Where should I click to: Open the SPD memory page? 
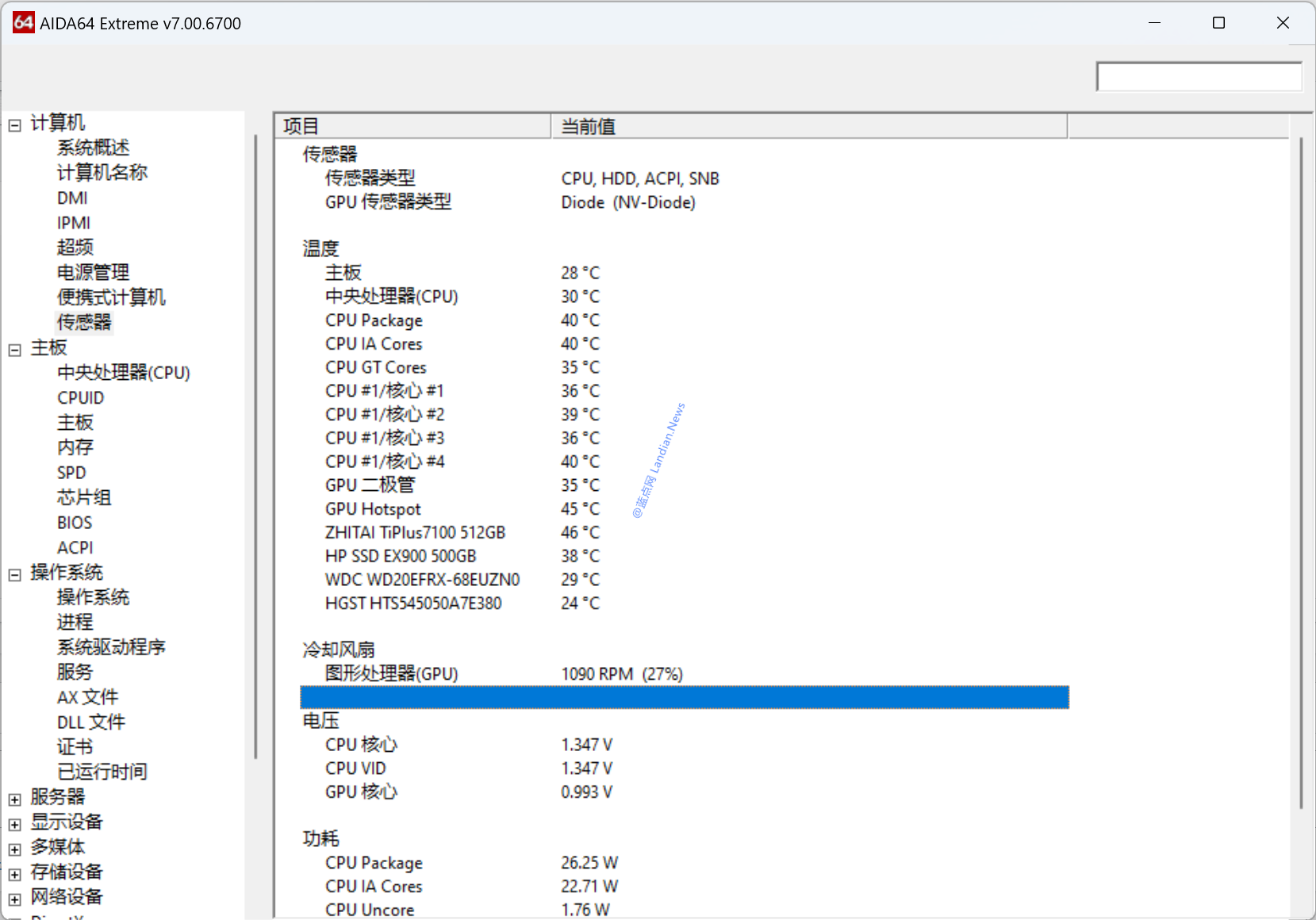71,473
